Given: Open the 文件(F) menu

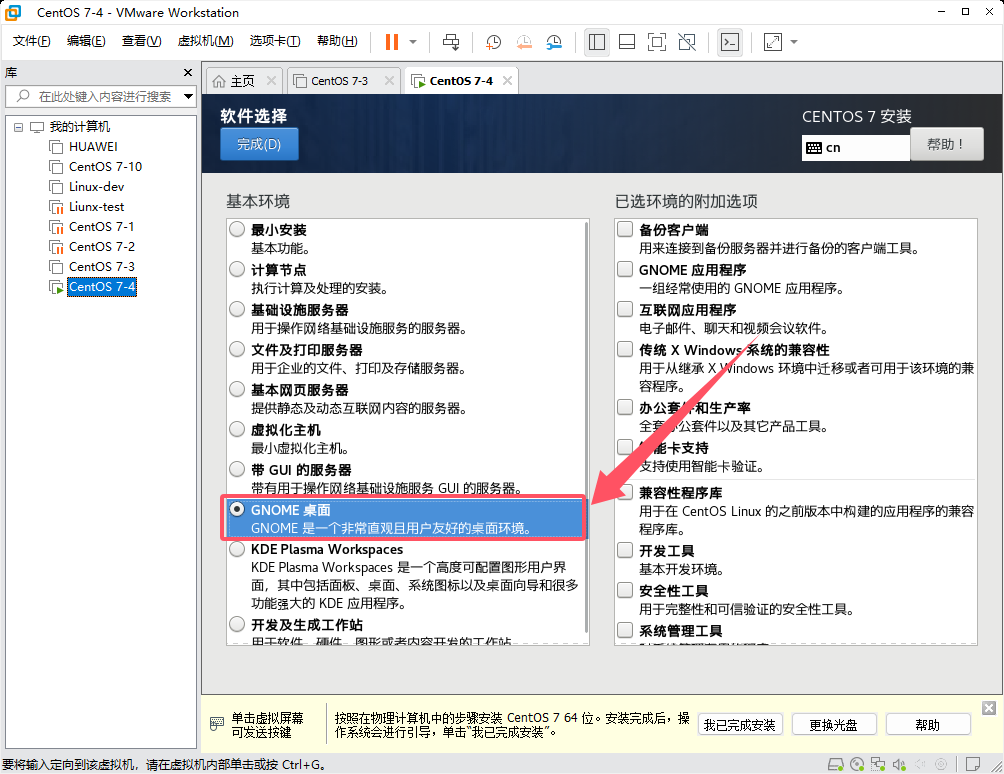Looking at the screenshot, I should point(31,42).
